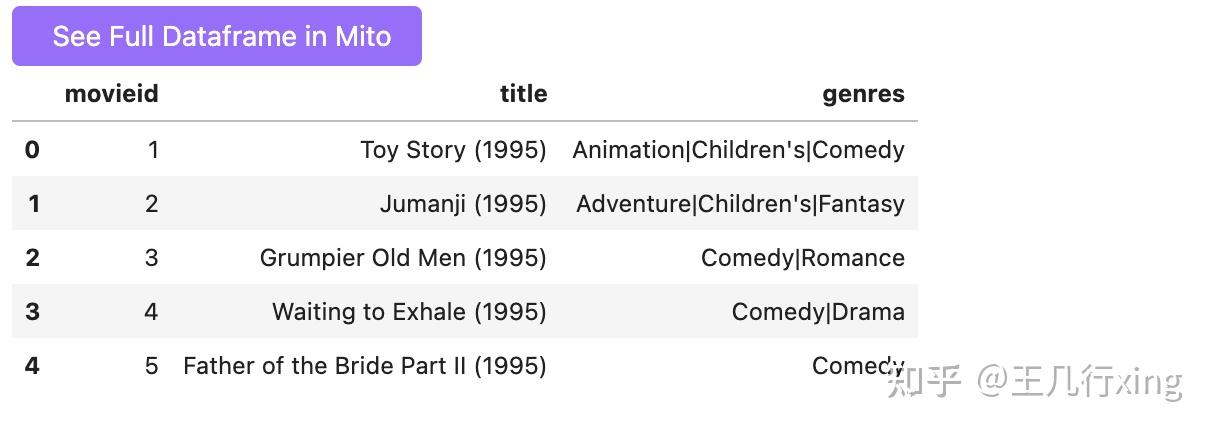Click row index 4
The width and height of the screenshot is (1212, 434).
32,366
